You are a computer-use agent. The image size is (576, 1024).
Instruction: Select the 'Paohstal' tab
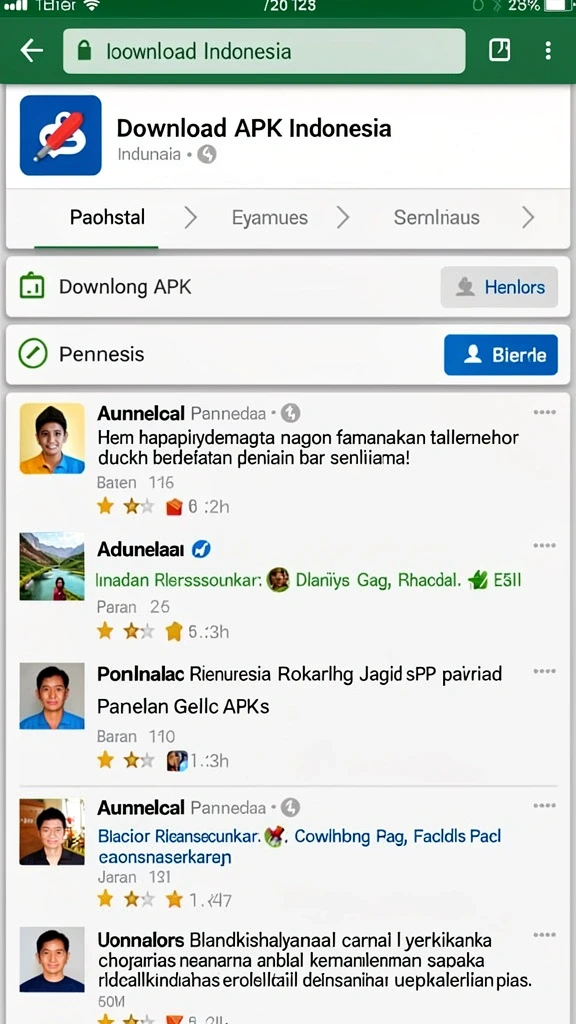107,217
